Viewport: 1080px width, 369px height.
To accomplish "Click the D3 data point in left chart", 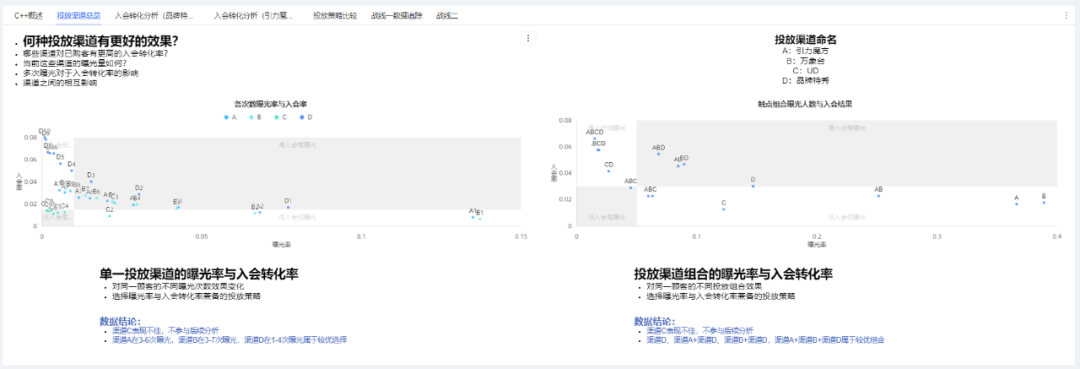I will click(x=91, y=182).
